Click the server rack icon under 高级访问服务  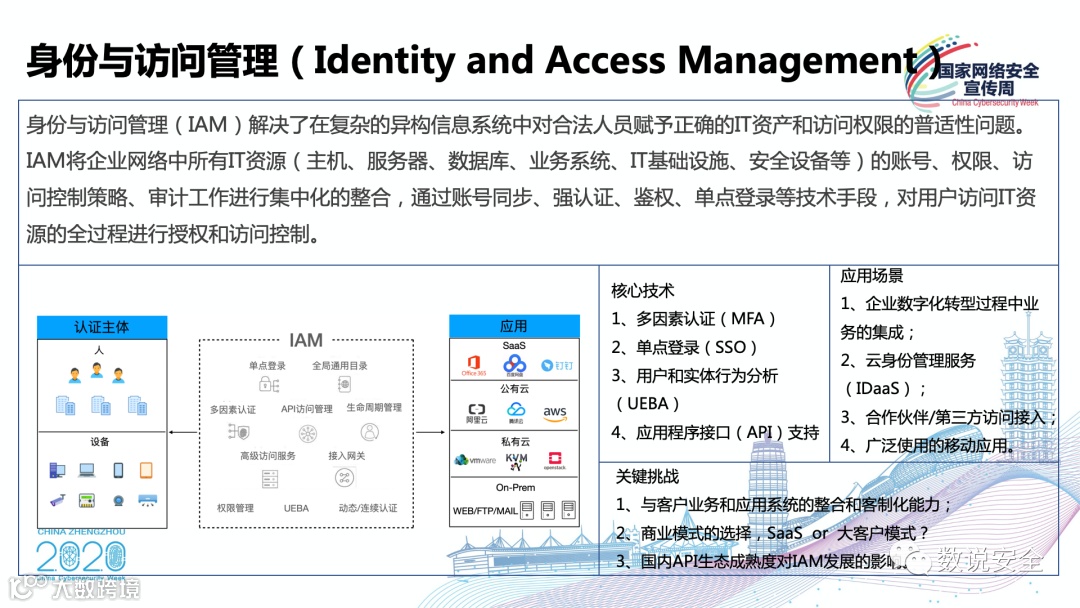(x=269, y=479)
